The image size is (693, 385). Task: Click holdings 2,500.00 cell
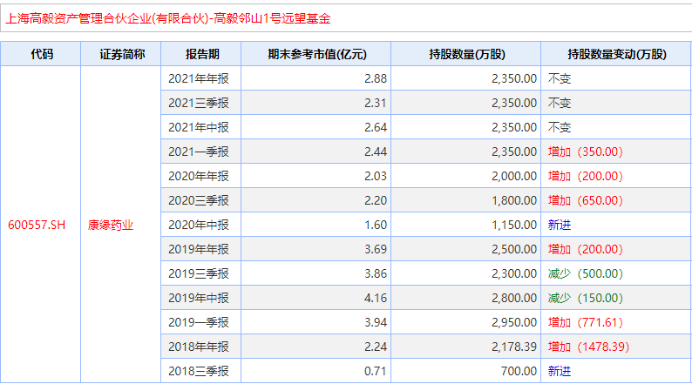coord(465,249)
